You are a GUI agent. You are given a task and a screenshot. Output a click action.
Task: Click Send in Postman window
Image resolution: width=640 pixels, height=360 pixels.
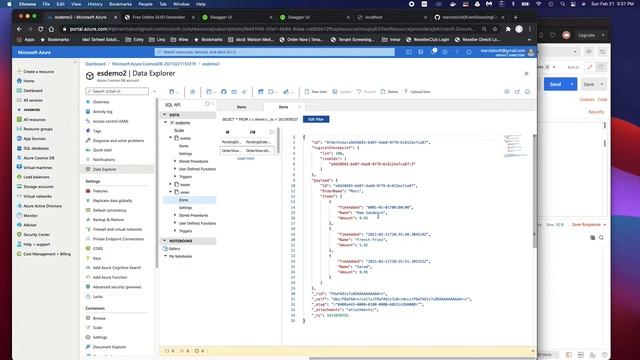click(x=555, y=84)
